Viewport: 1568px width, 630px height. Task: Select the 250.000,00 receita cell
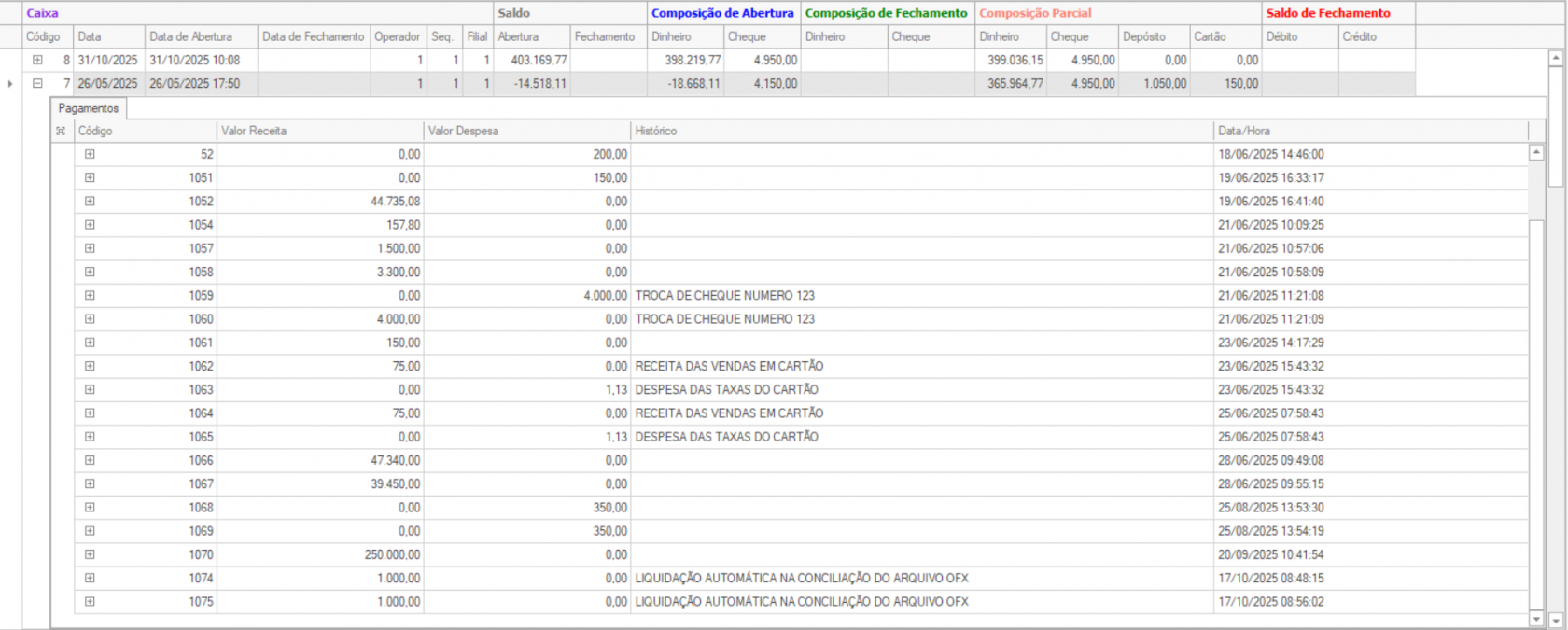(319, 554)
